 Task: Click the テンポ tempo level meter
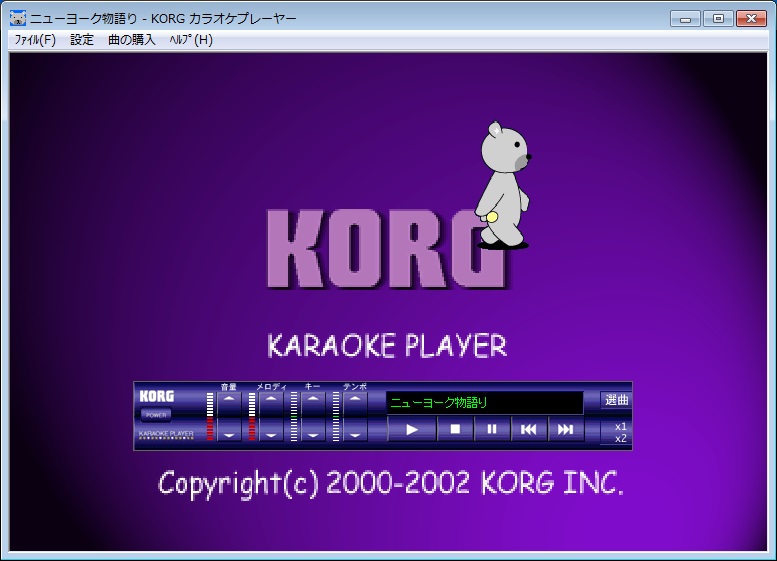[336, 416]
